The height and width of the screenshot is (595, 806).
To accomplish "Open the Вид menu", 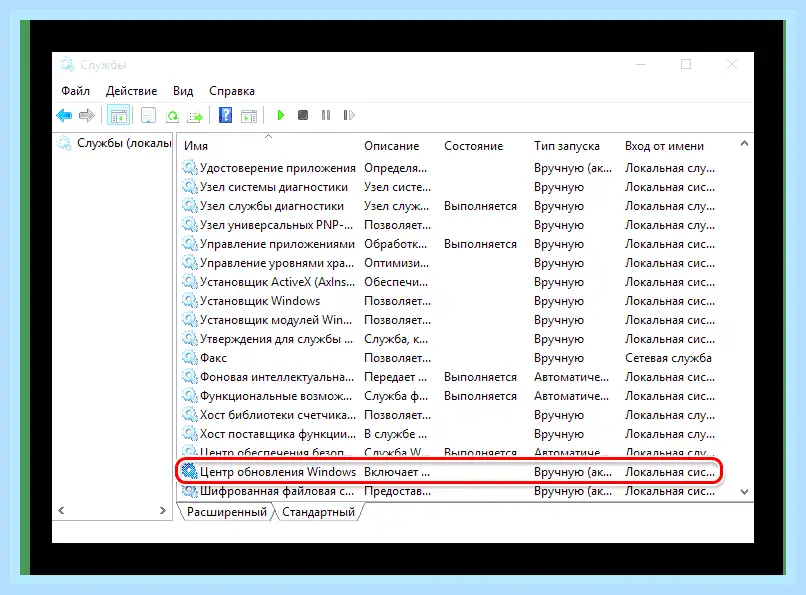I will [183, 91].
